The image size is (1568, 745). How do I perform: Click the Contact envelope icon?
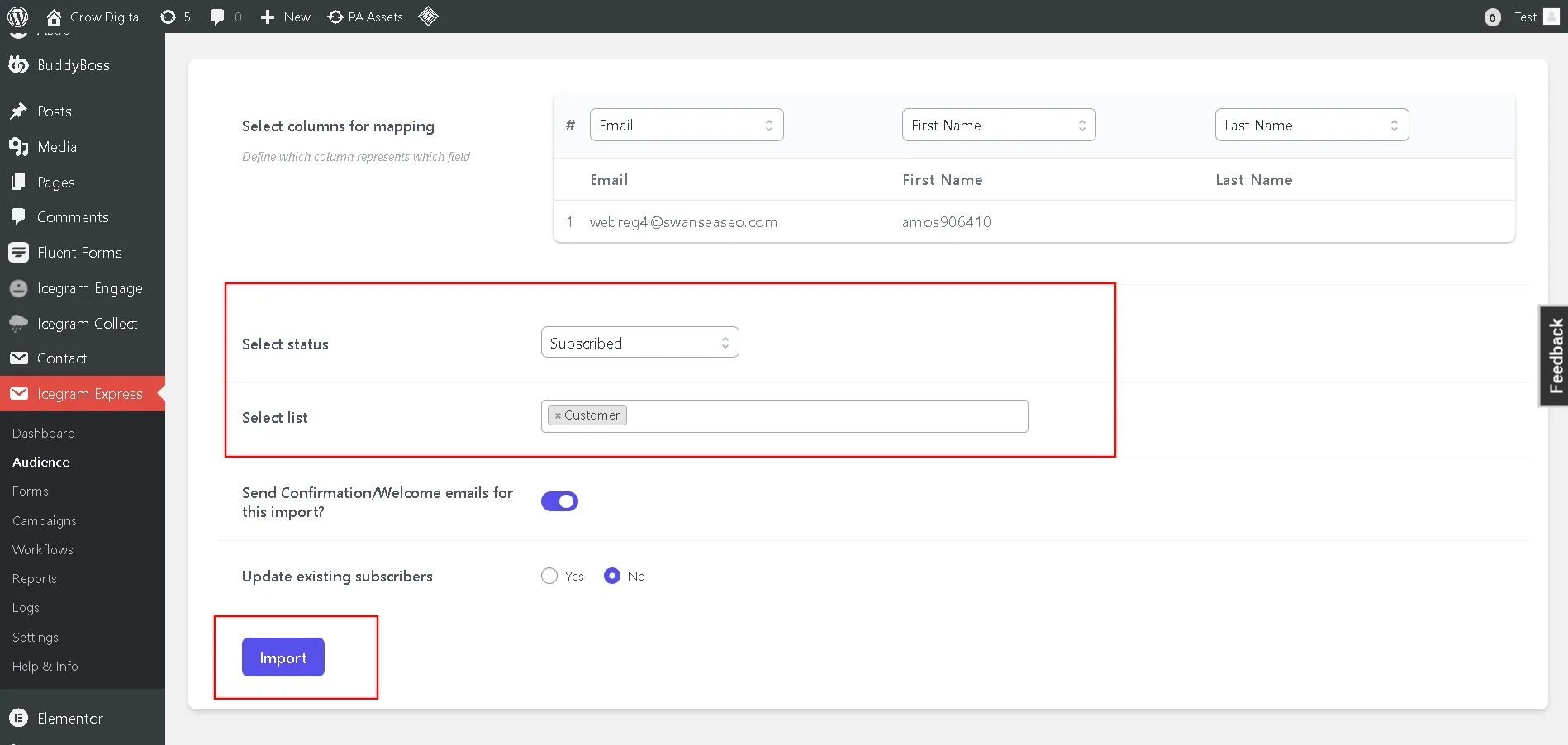coord(18,358)
